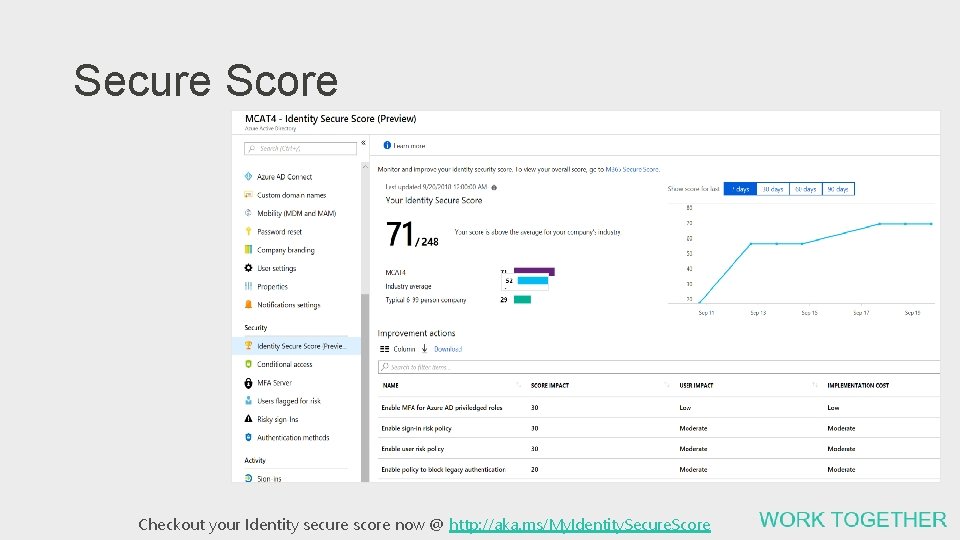Open the aka.ms/MyIdentitySecureScore link
Viewport: 960px width, 540px height.
point(579,525)
